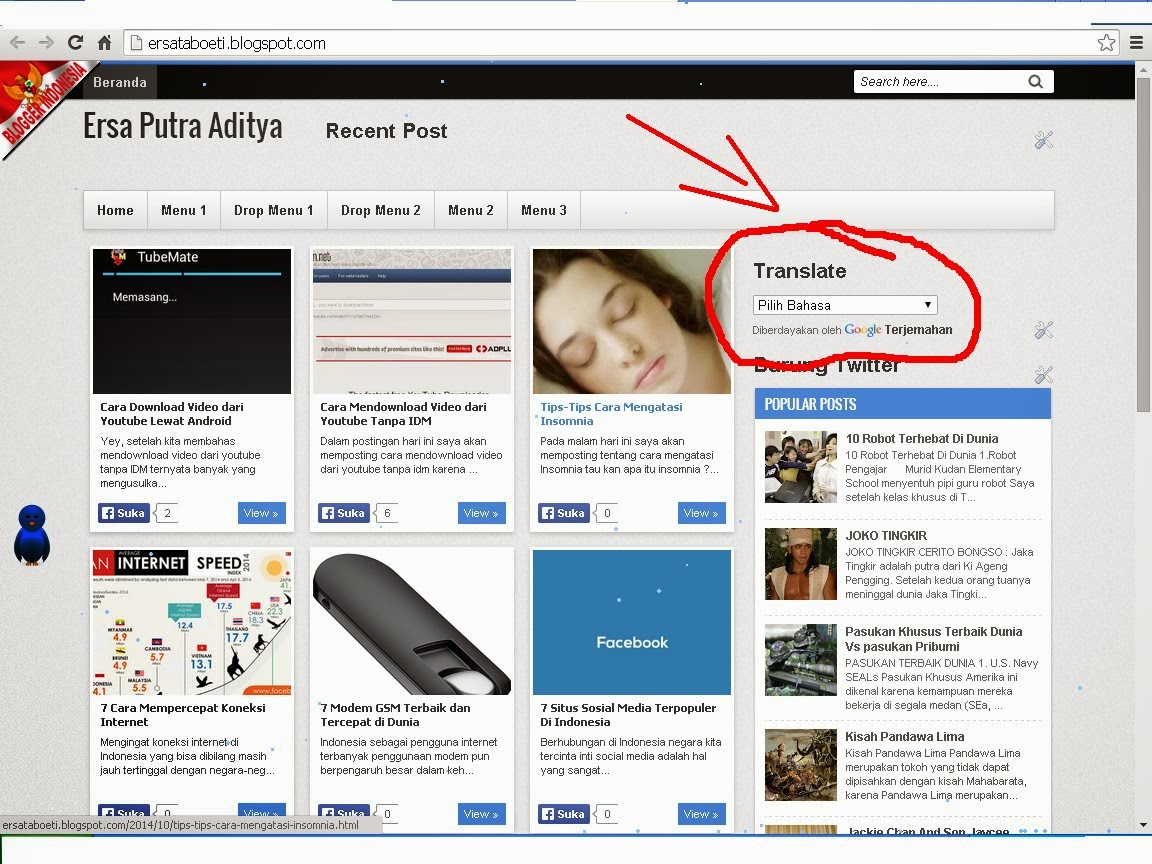Click the like count '6' bubble
1152x864 pixels.
coord(387,513)
